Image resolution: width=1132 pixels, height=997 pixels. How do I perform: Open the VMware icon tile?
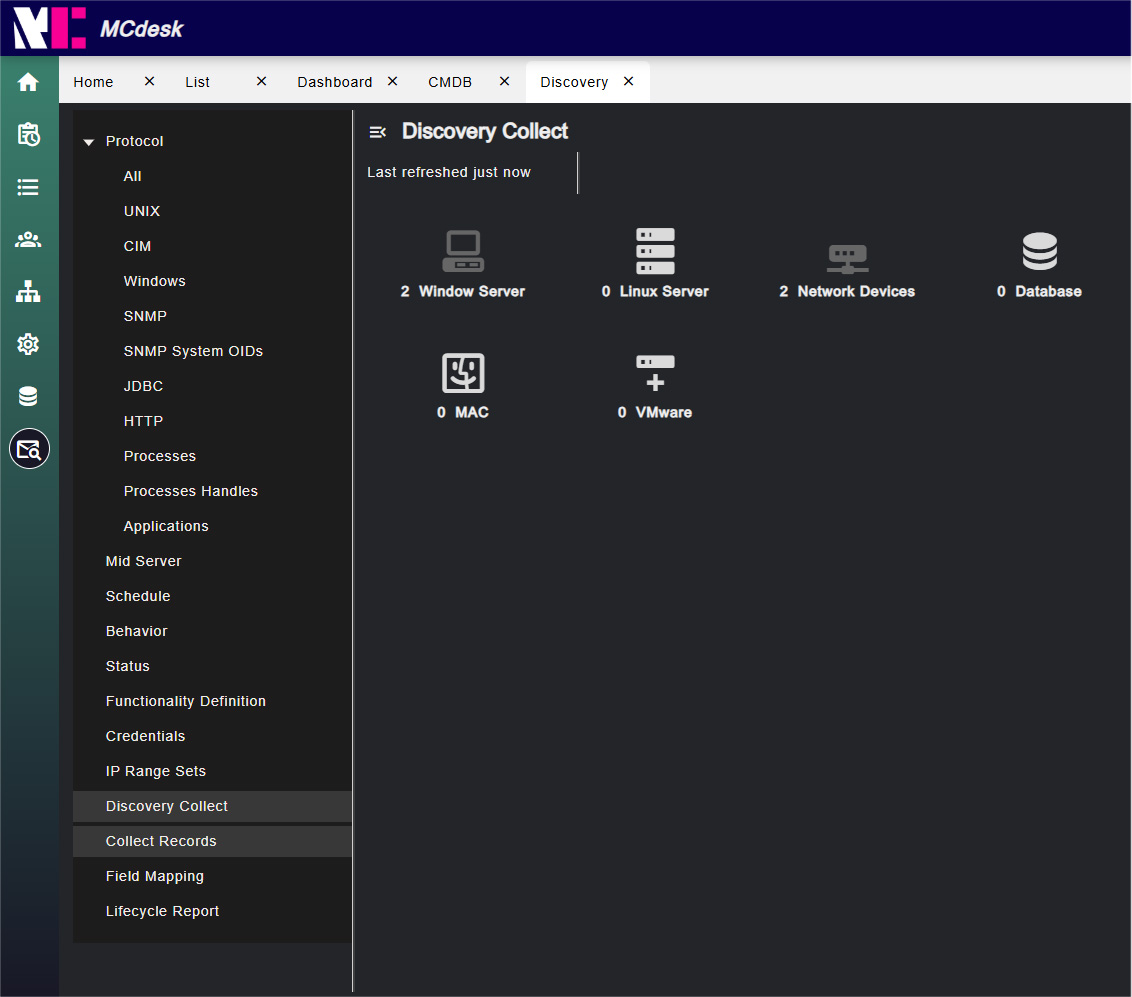click(x=655, y=373)
